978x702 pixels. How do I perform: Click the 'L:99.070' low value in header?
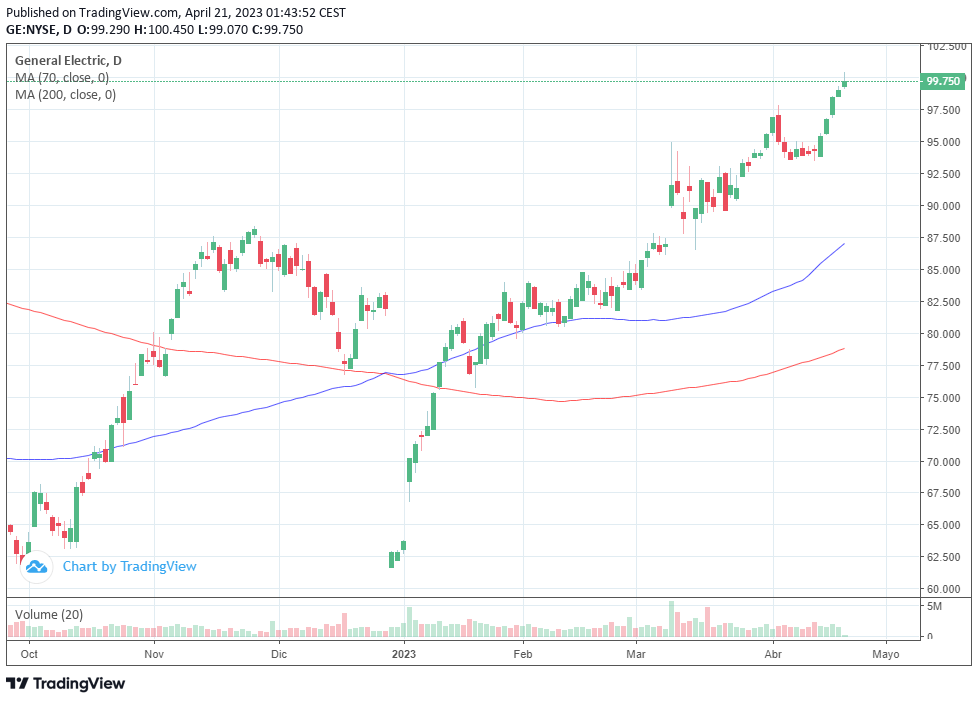tap(223, 29)
